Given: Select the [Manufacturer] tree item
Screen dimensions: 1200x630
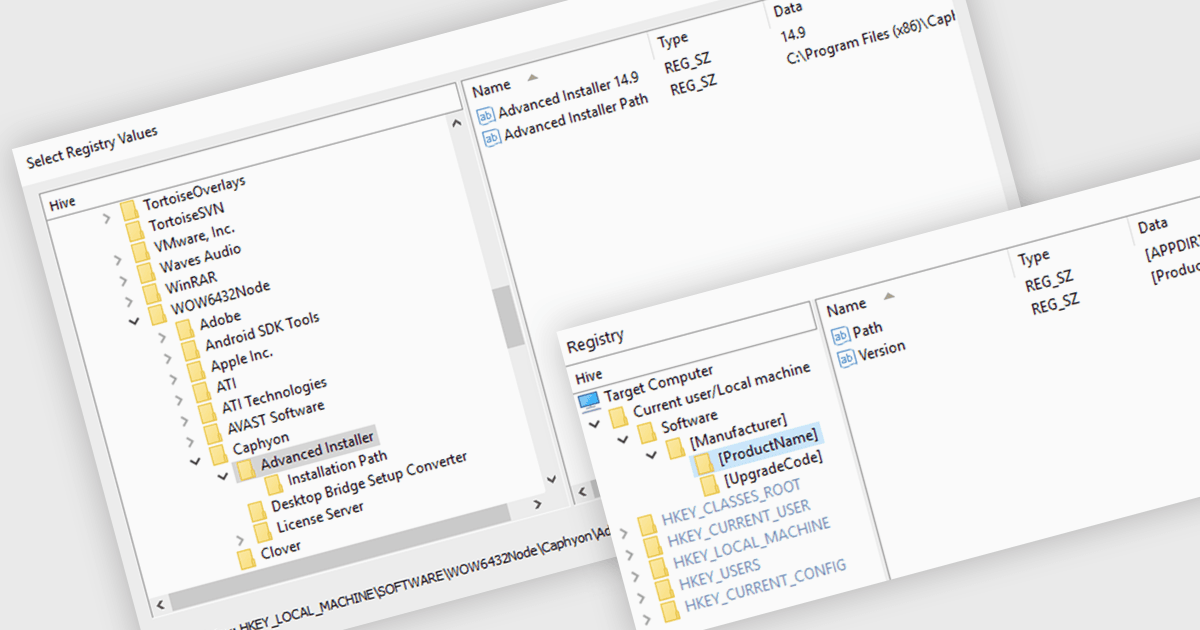Looking at the screenshot, I should 738,431.
